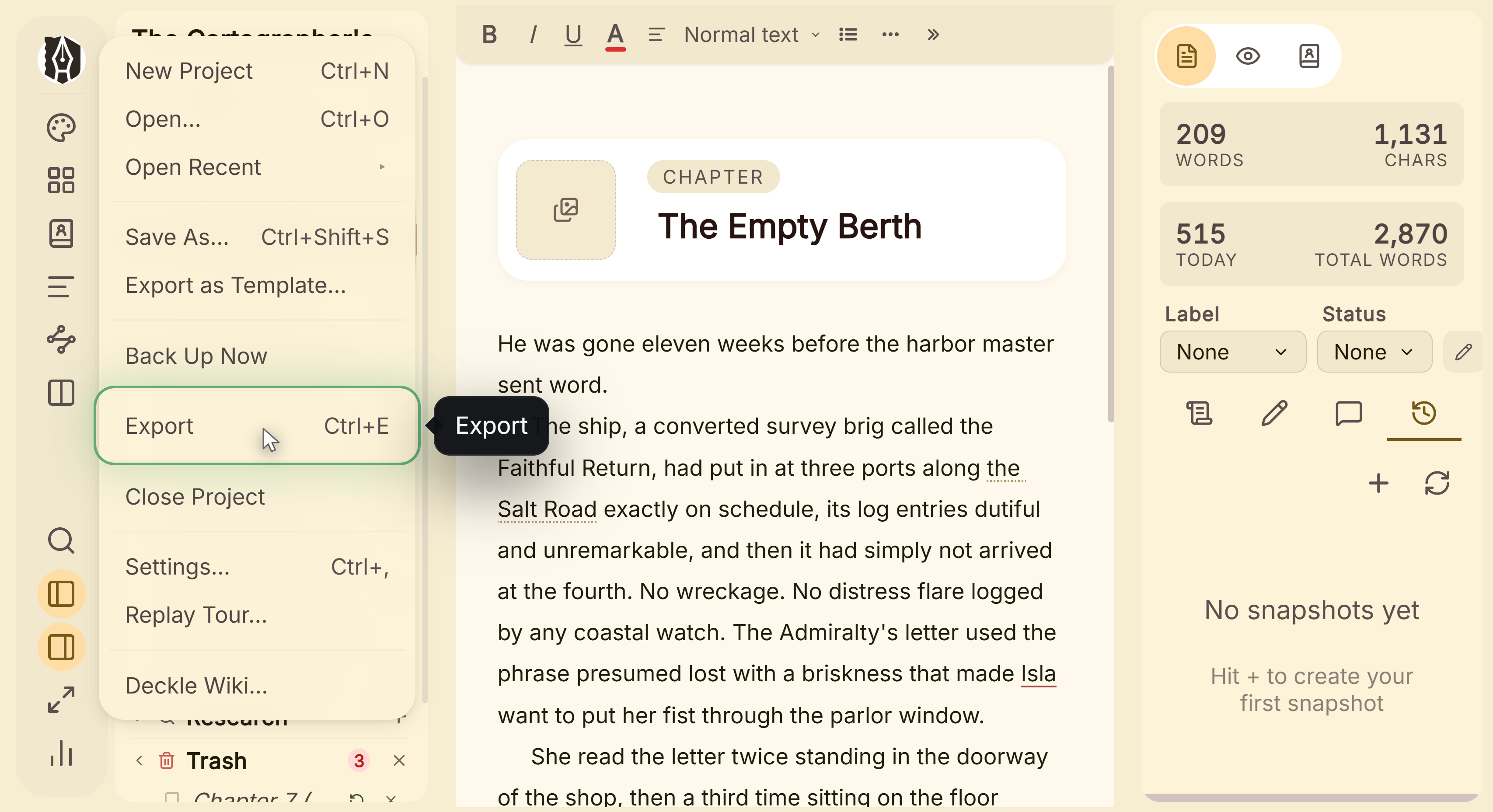This screenshot has width=1493, height=812.
Task: Click the CHAPTER type badge
Action: (x=713, y=177)
